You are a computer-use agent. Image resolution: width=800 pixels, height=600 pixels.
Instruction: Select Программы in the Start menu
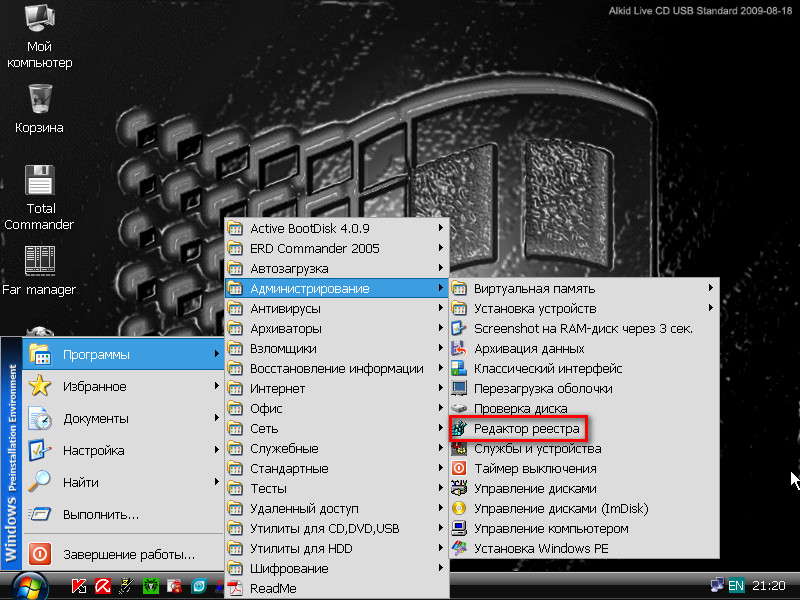tap(123, 354)
